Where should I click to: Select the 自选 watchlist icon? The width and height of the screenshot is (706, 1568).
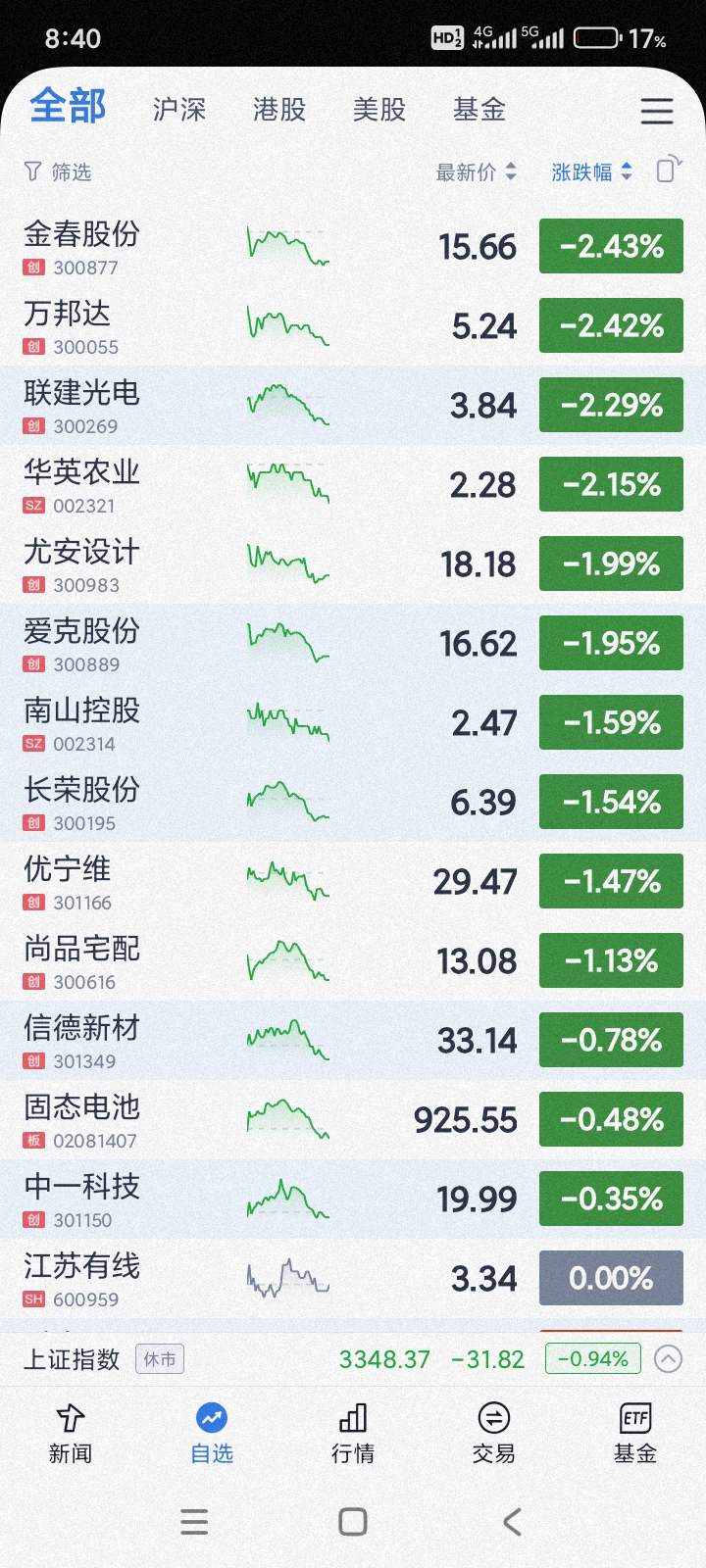pyautogui.click(x=212, y=1417)
